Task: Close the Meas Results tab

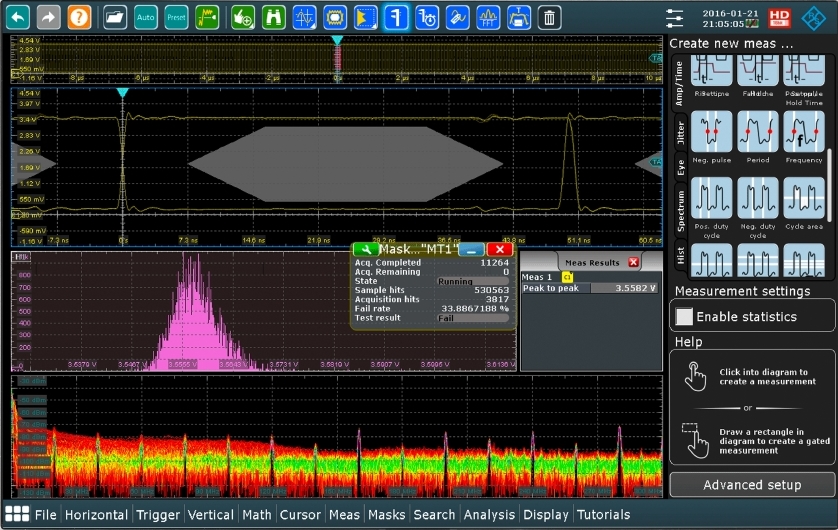Action: pos(633,262)
